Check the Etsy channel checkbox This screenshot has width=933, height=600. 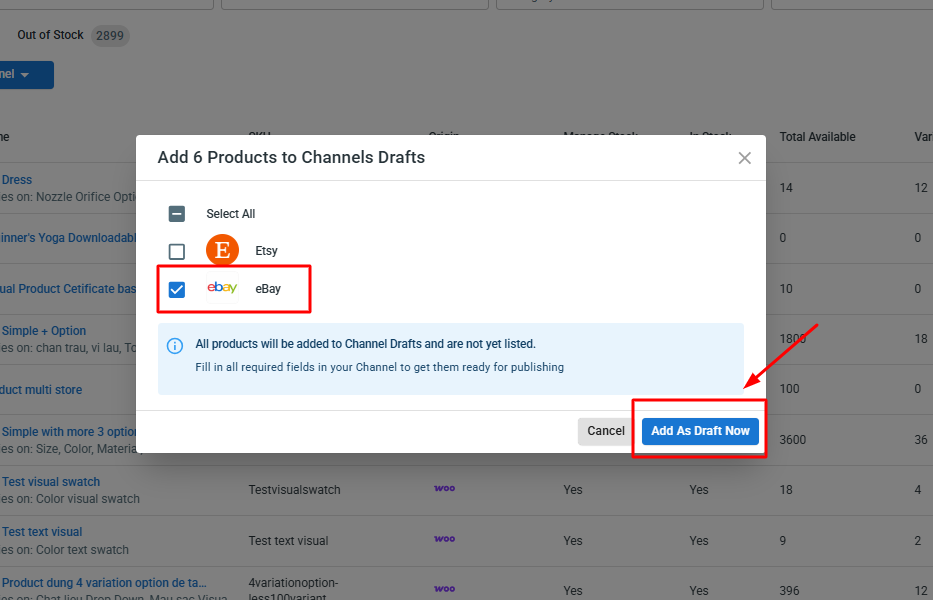point(177,252)
